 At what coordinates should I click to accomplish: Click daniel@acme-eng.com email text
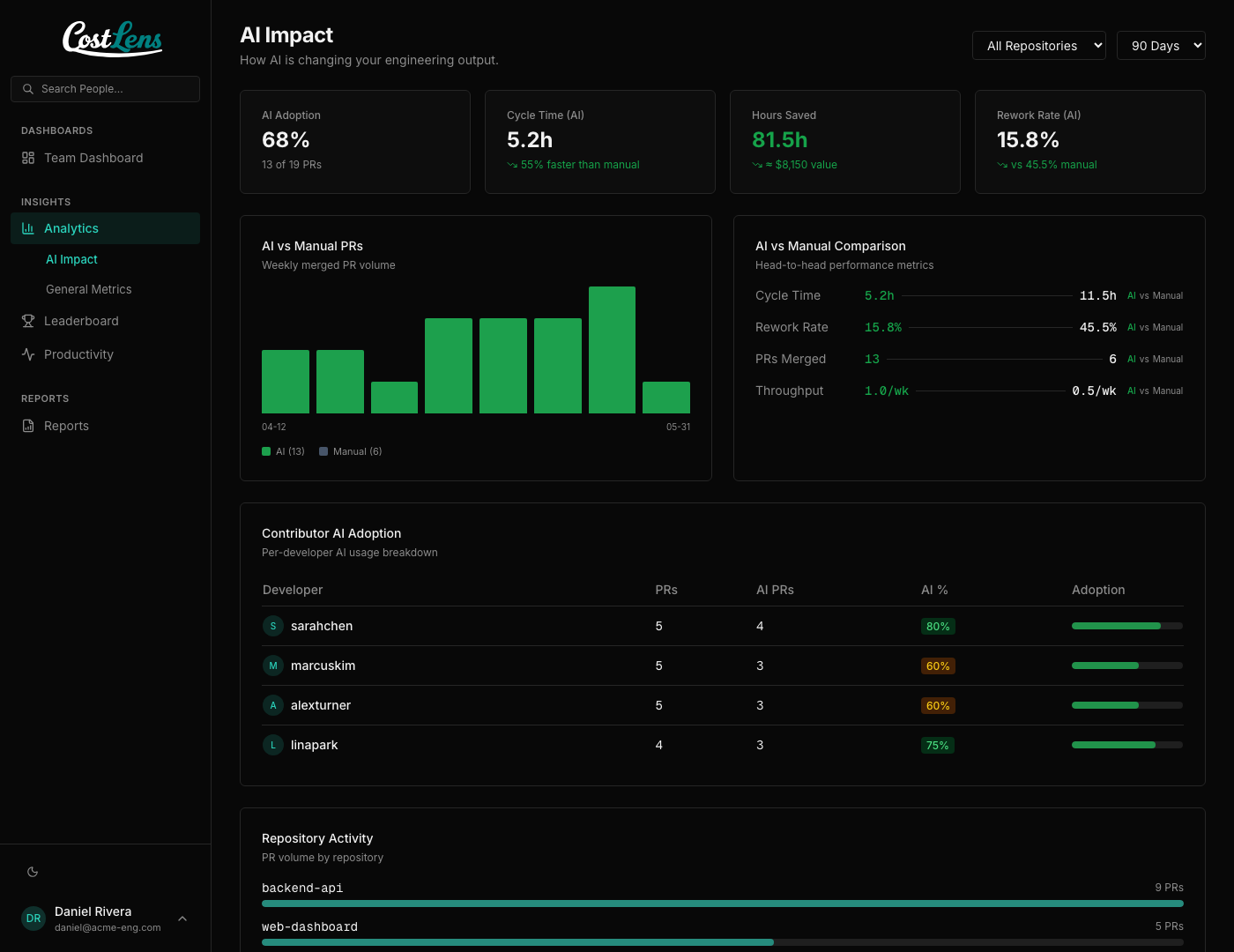(x=108, y=927)
